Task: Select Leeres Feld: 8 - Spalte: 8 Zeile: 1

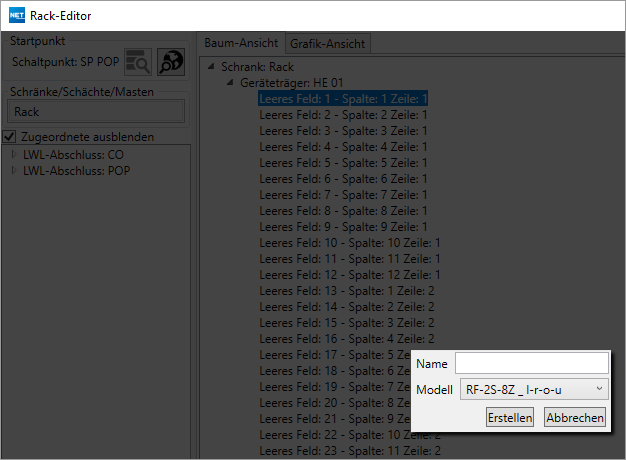Action: (x=343, y=210)
